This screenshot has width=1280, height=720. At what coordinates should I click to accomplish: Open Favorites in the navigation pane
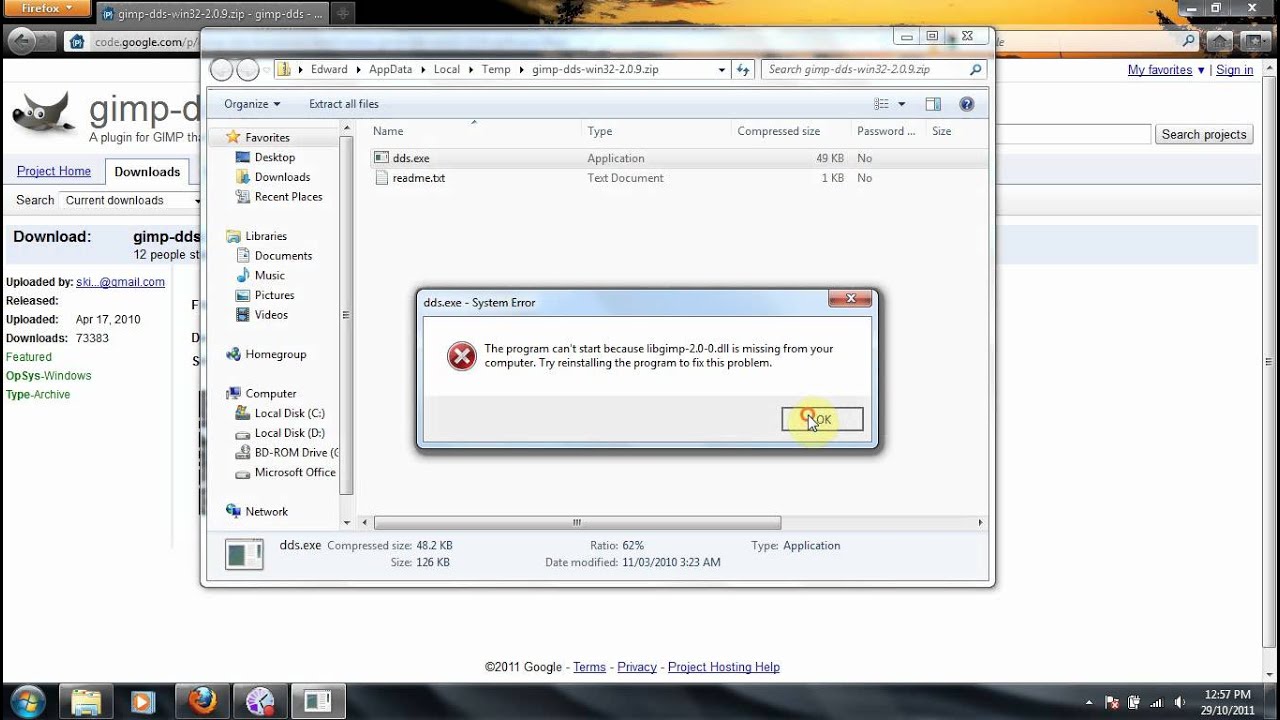pyautogui.click(x=267, y=137)
